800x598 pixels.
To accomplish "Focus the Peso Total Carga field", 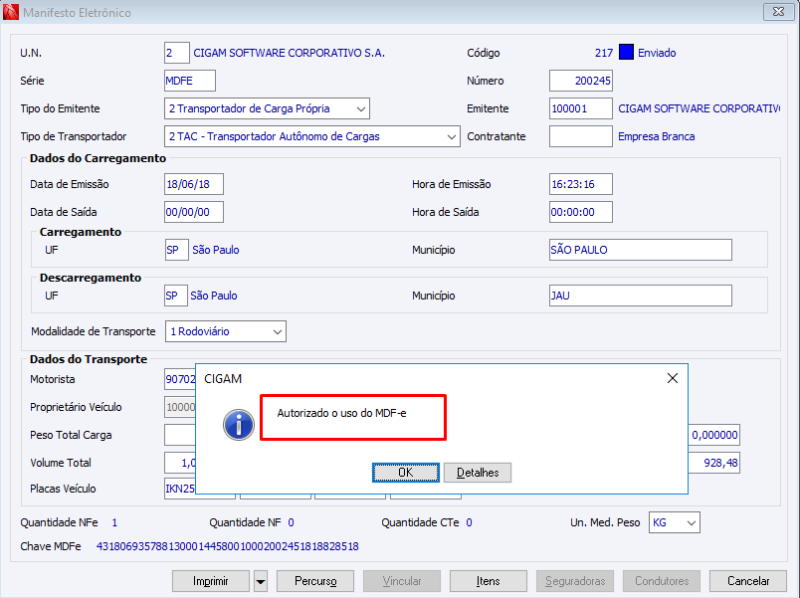I will 180,435.
